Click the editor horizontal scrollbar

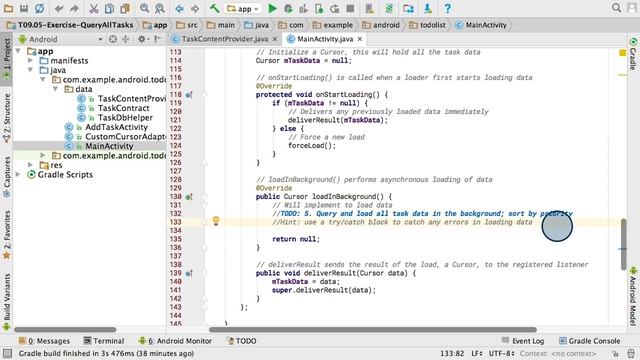point(373,329)
